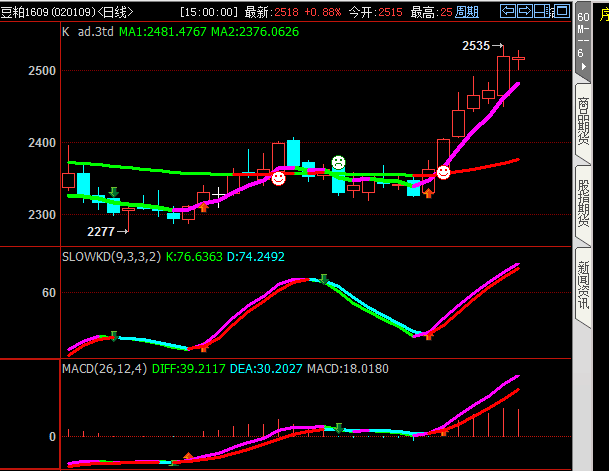Screen dimensions: 609x471
Task: Click the back arrow navigation icon
Action: [x=508, y=11]
